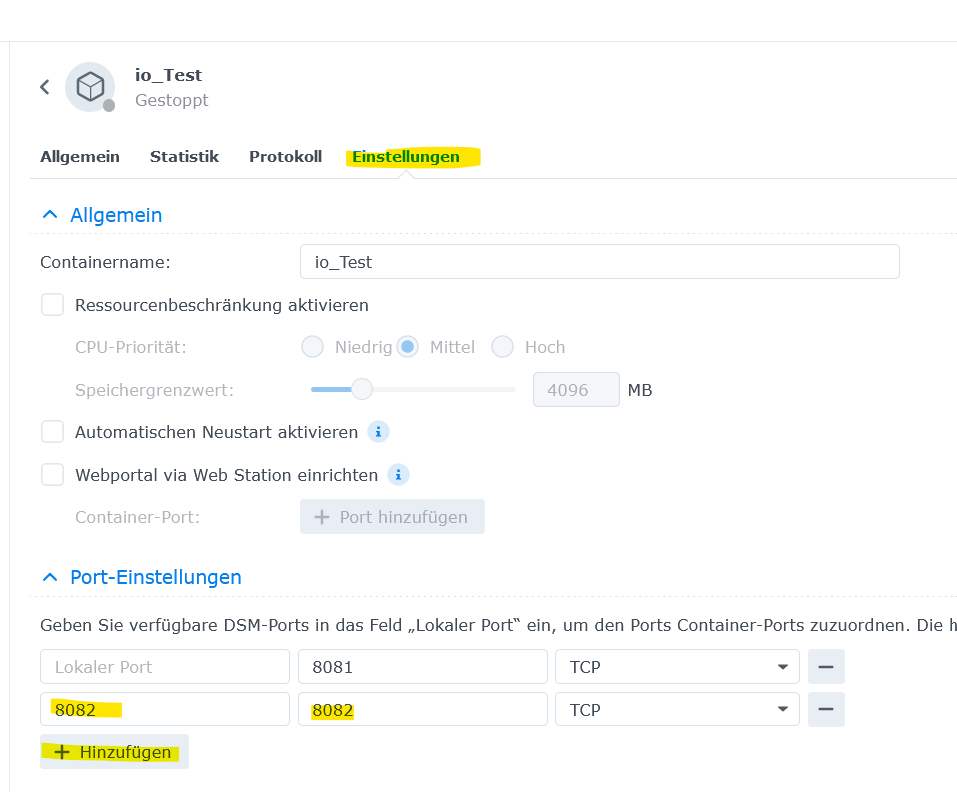Click the io_Test container cube icon
This screenshot has height=792, width=957.
tap(90, 87)
